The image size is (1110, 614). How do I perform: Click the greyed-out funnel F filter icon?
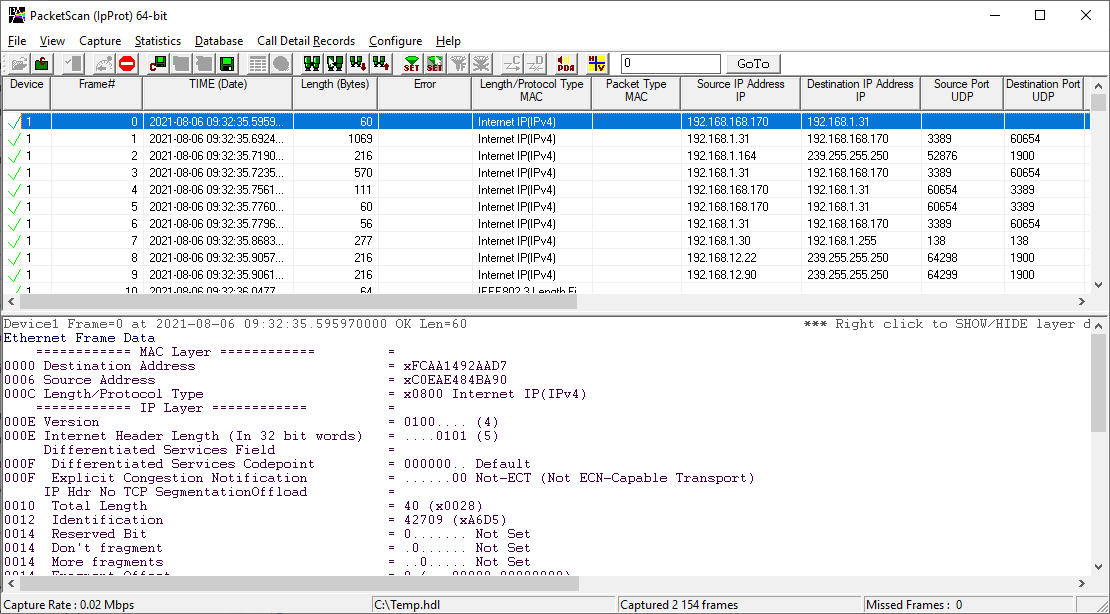tap(458, 64)
